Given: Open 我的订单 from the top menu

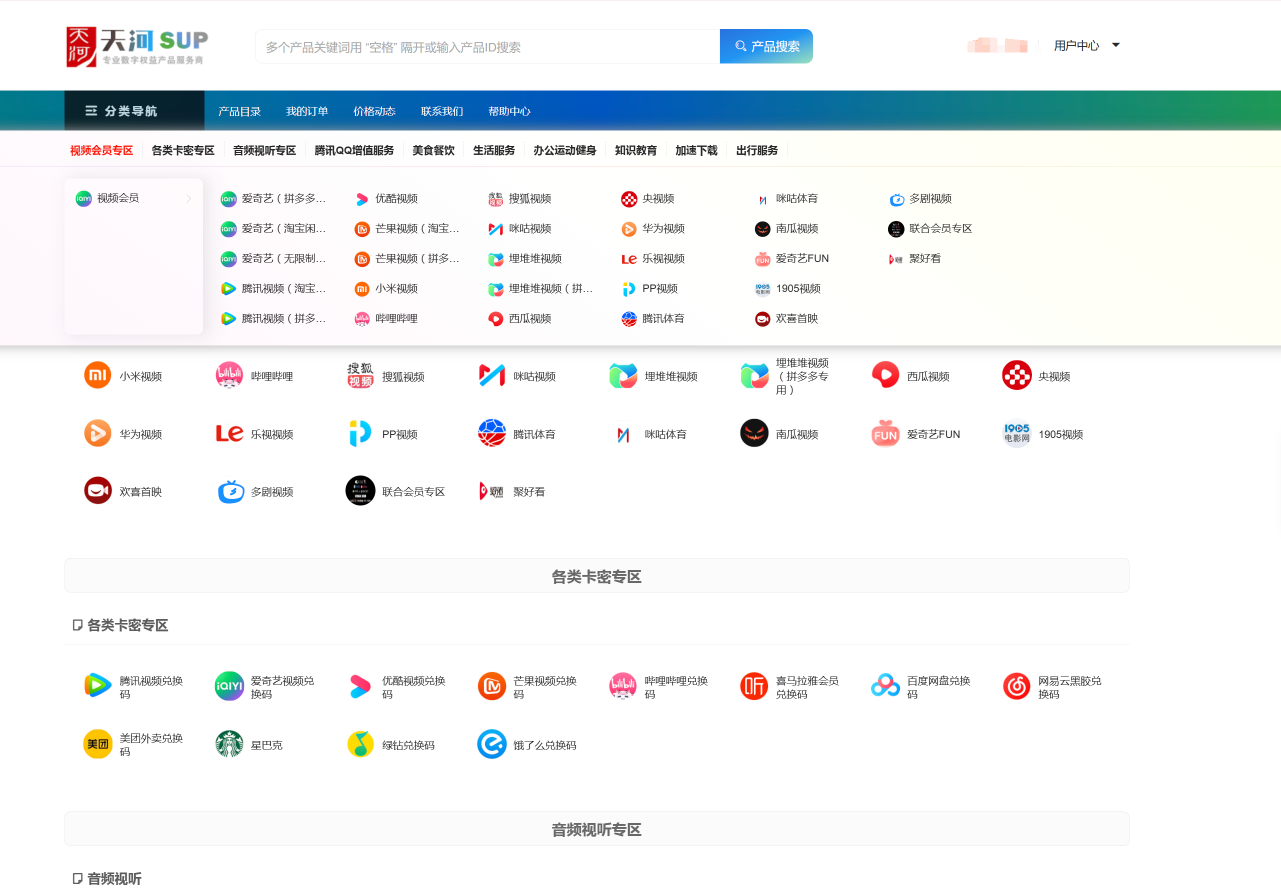Looking at the screenshot, I should tap(307, 111).
